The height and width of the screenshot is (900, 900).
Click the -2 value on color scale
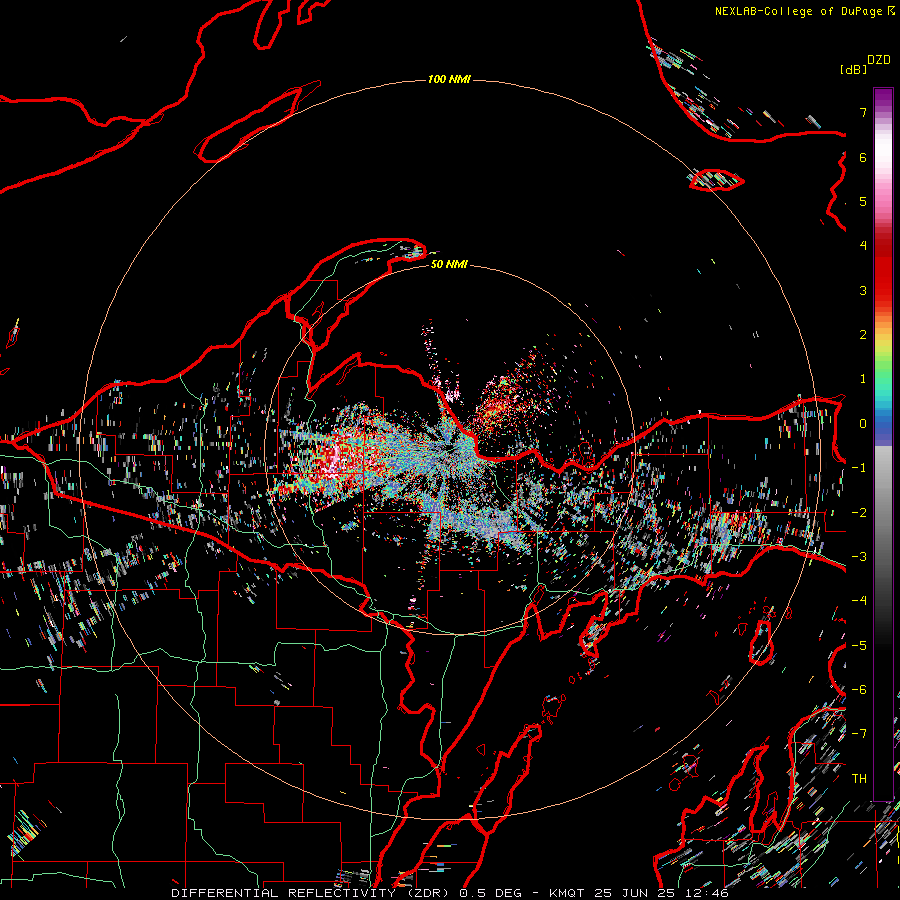tap(859, 513)
